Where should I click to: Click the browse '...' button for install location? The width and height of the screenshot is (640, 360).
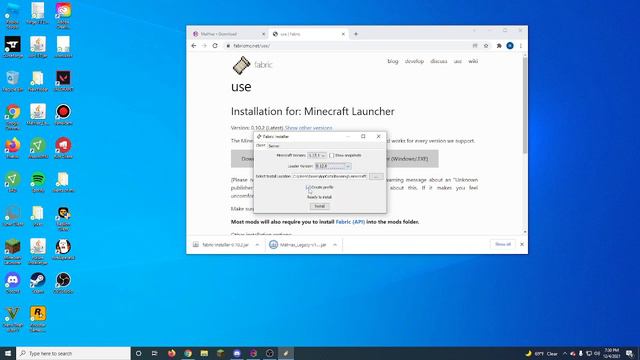click(376, 176)
